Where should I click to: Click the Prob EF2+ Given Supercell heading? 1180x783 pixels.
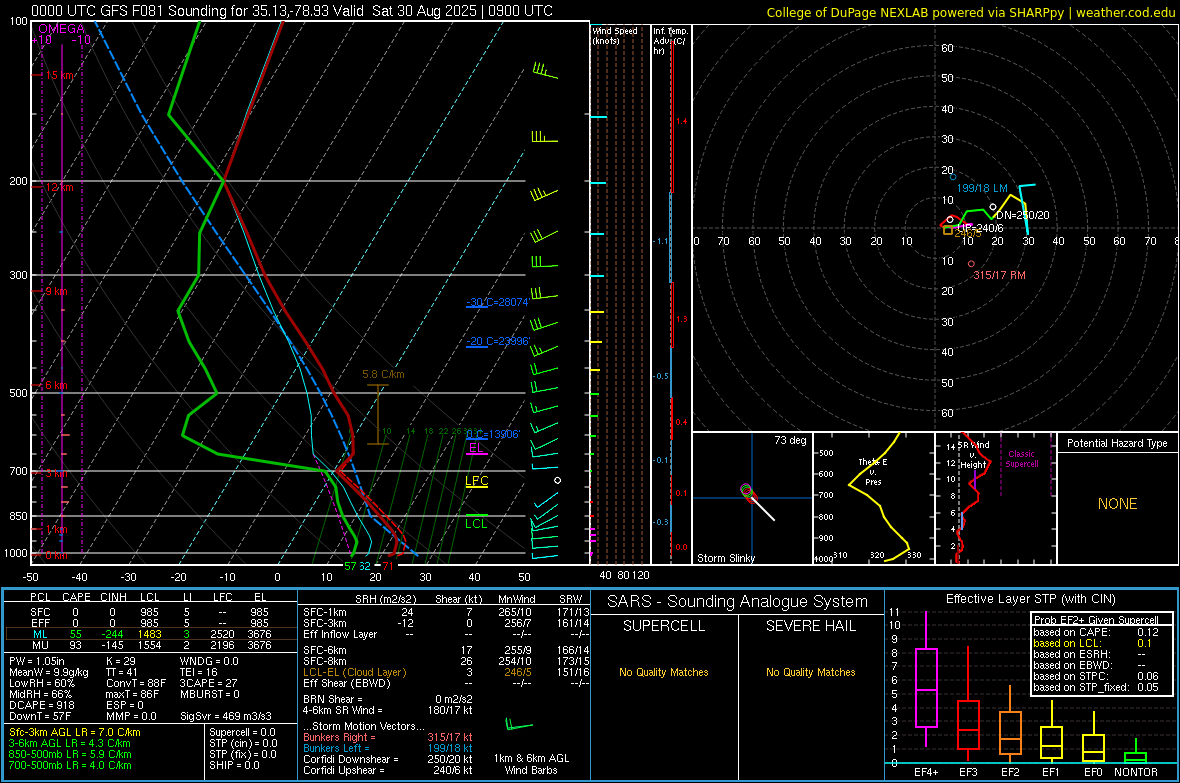pyautogui.click(x=1096, y=620)
